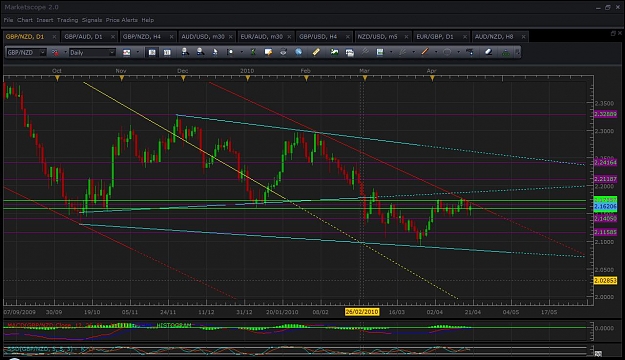Select the cursor pointer tool icon
Screen dimensions: 625x360
click(215, 52)
